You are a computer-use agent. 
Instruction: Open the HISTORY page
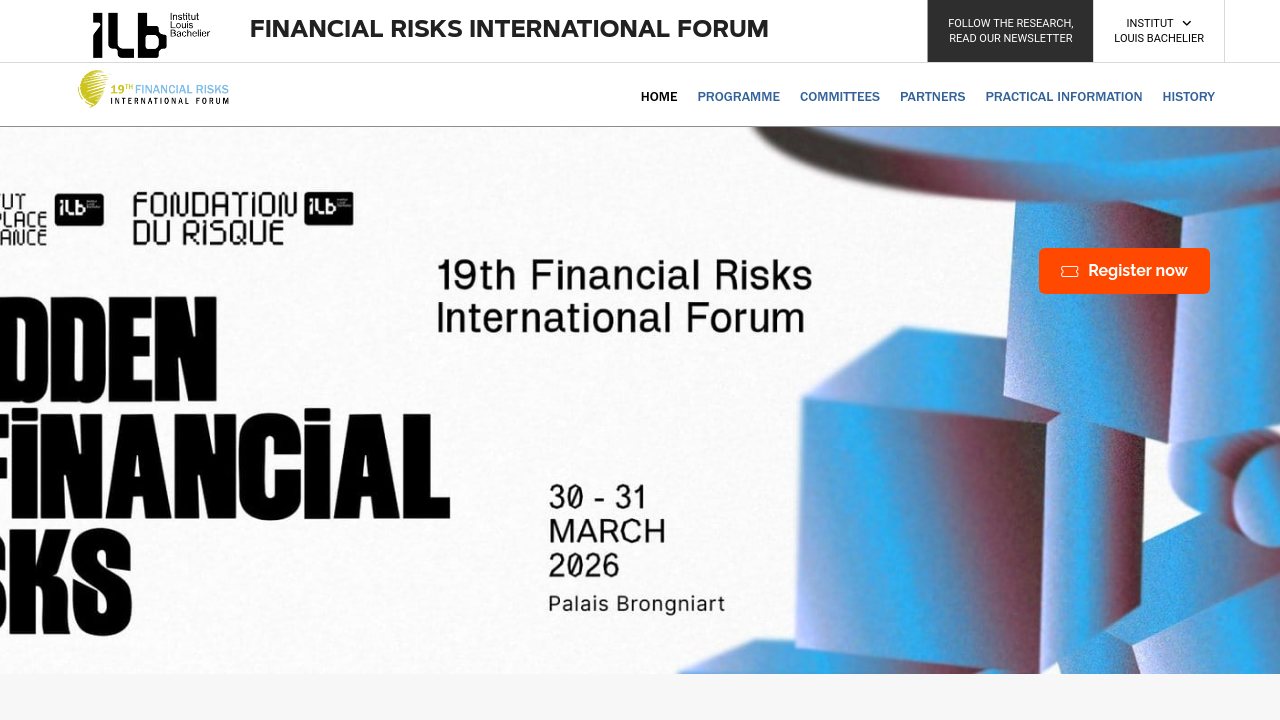pyautogui.click(x=1188, y=97)
